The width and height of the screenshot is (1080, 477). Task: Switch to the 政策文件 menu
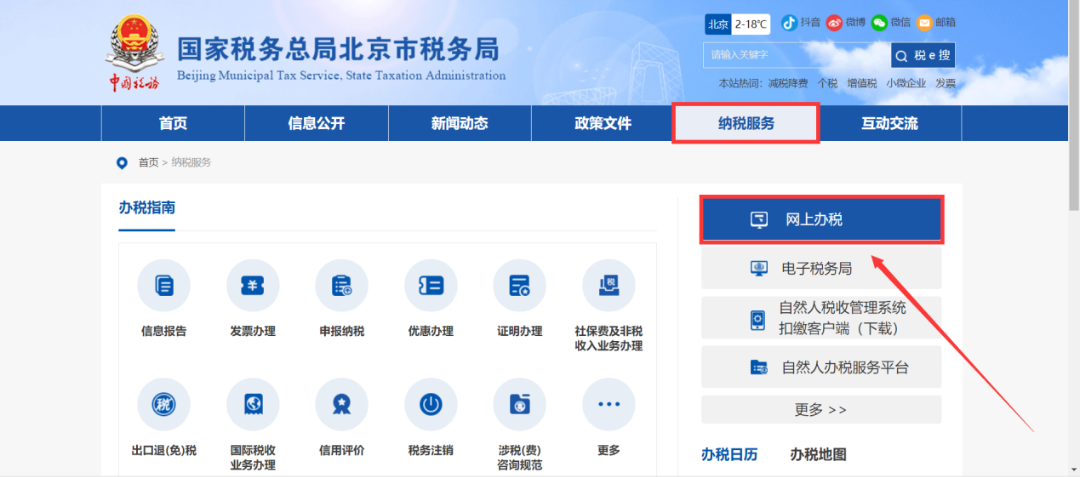point(603,124)
